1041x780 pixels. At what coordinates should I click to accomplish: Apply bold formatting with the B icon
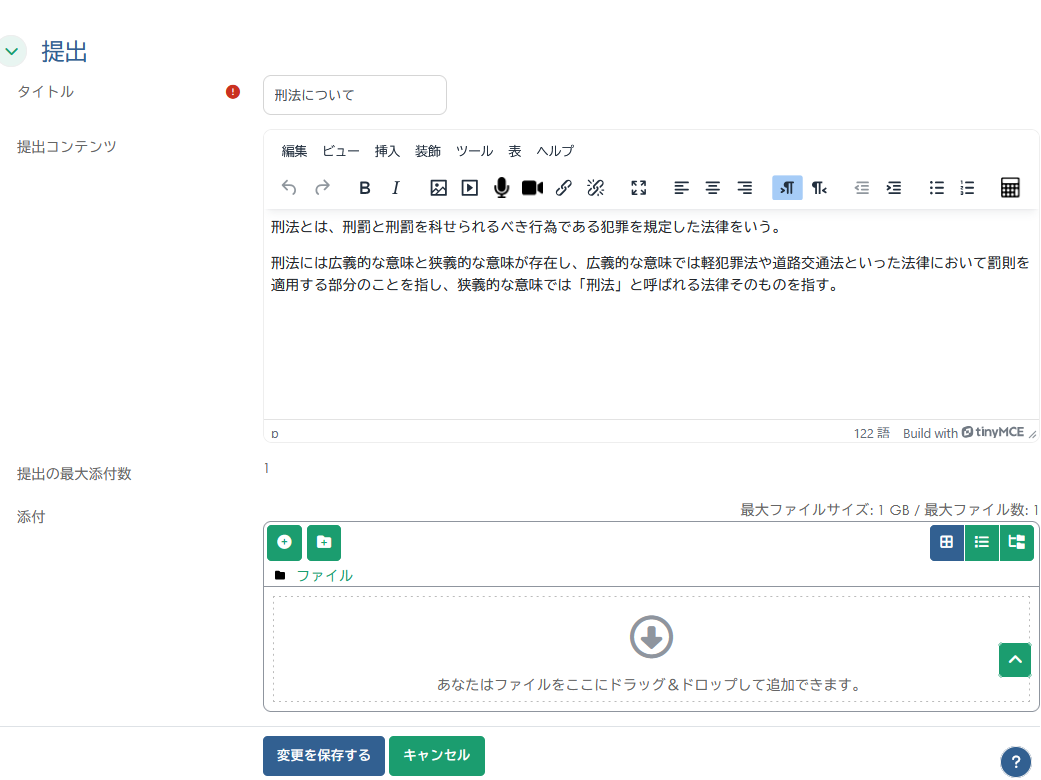click(x=364, y=187)
